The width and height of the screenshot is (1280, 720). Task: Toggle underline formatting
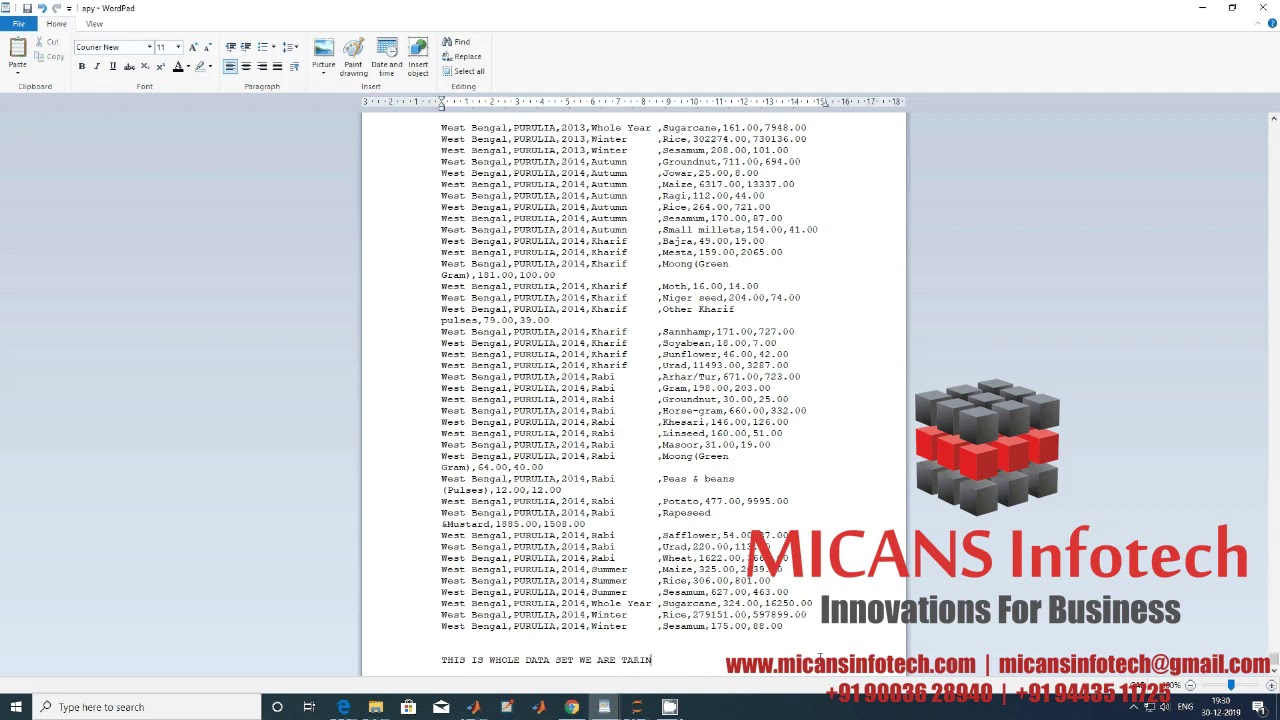point(112,67)
